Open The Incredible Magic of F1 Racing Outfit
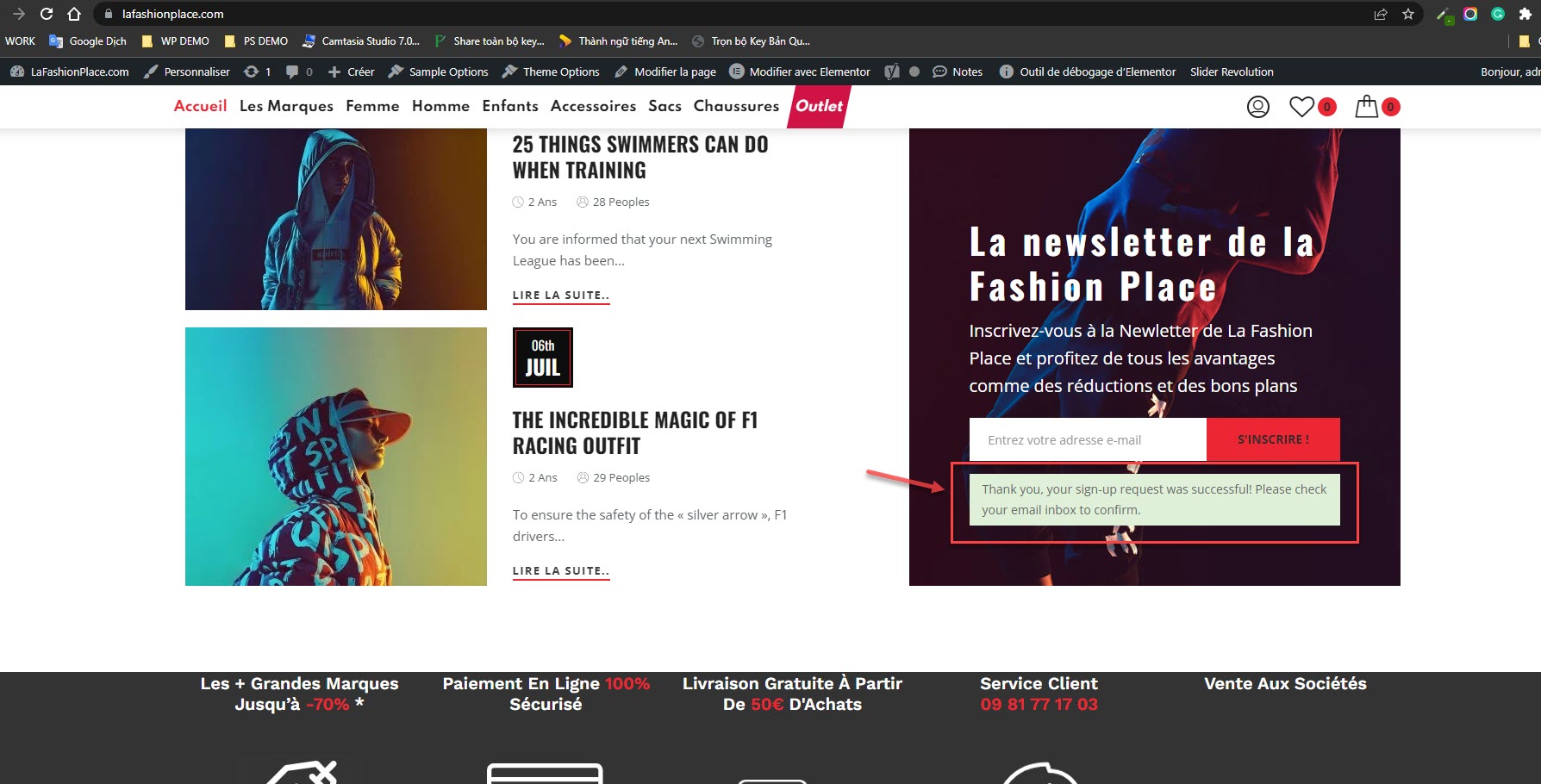The width and height of the screenshot is (1541, 784). (x=635, y=432)
